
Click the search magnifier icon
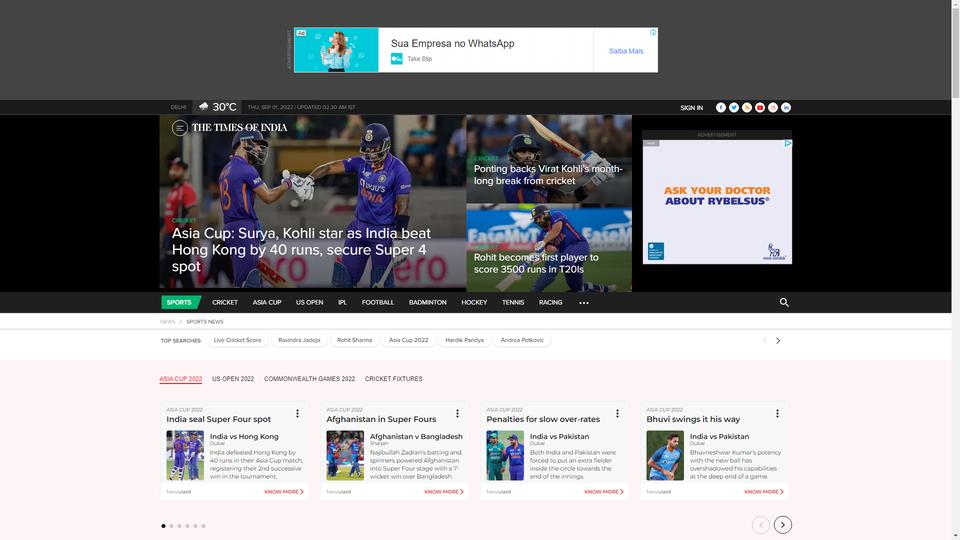coord(784,302)
